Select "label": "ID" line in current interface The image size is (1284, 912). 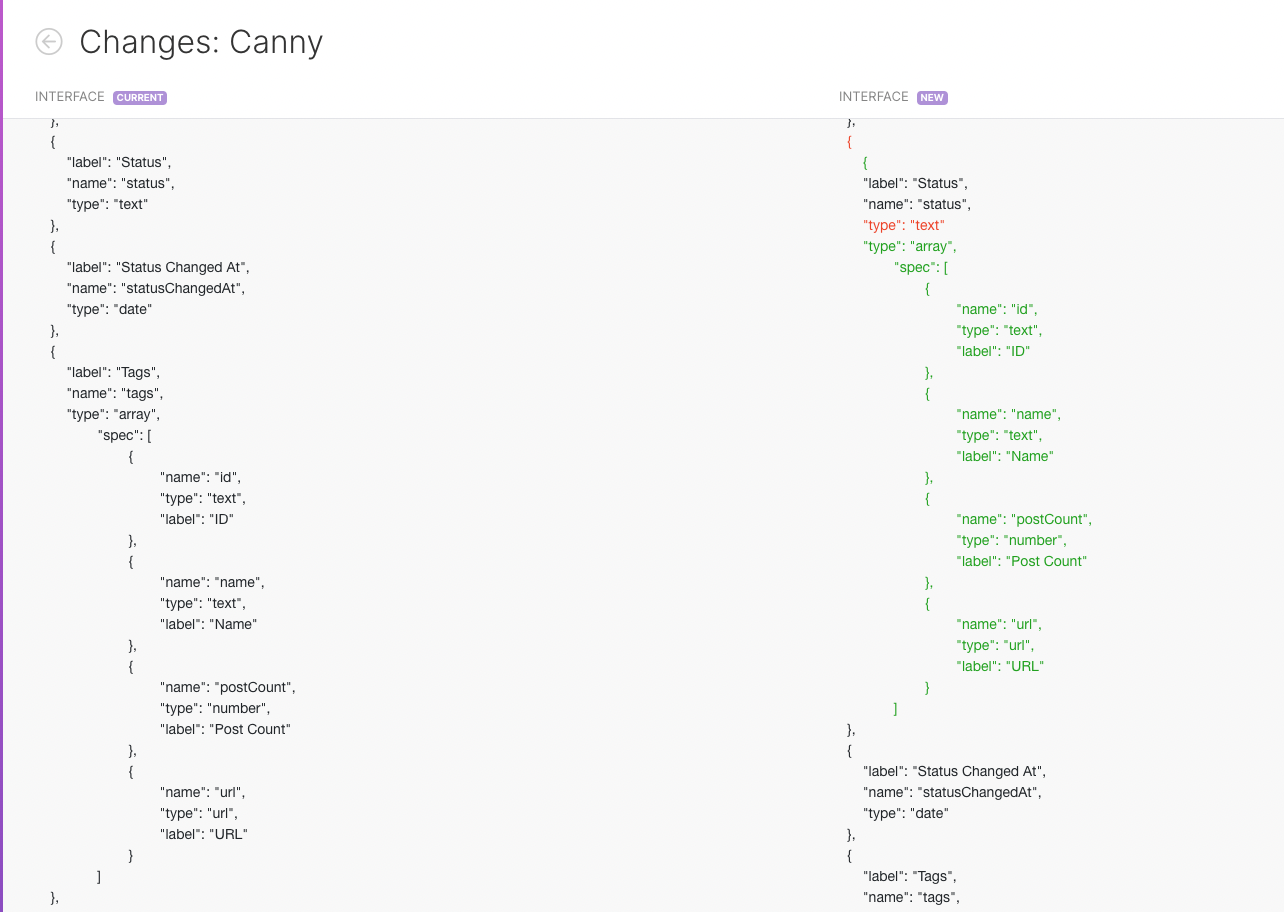coord(197,519)
